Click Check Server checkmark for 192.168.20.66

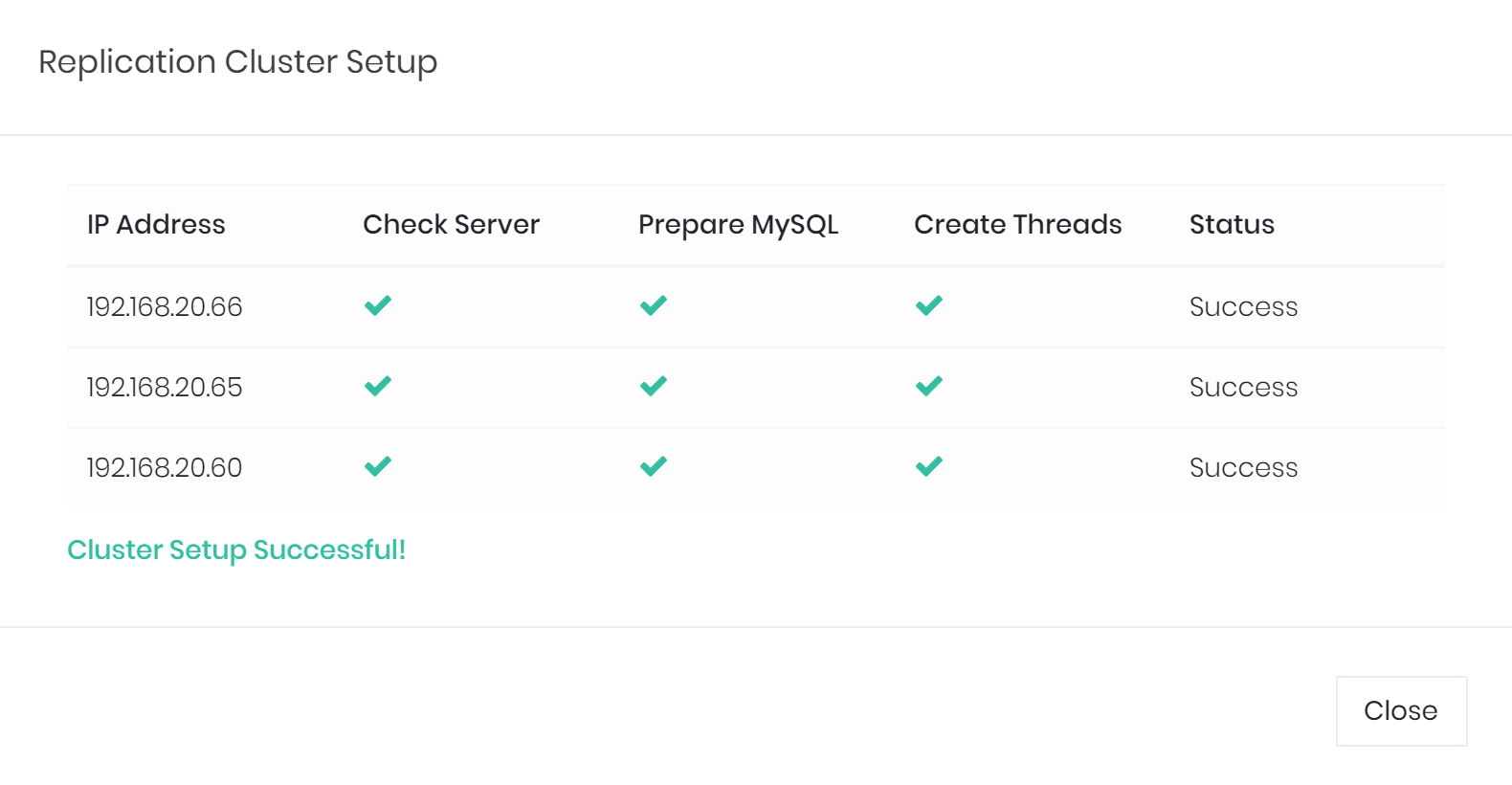pyautogui.click(x=378, y=306)
